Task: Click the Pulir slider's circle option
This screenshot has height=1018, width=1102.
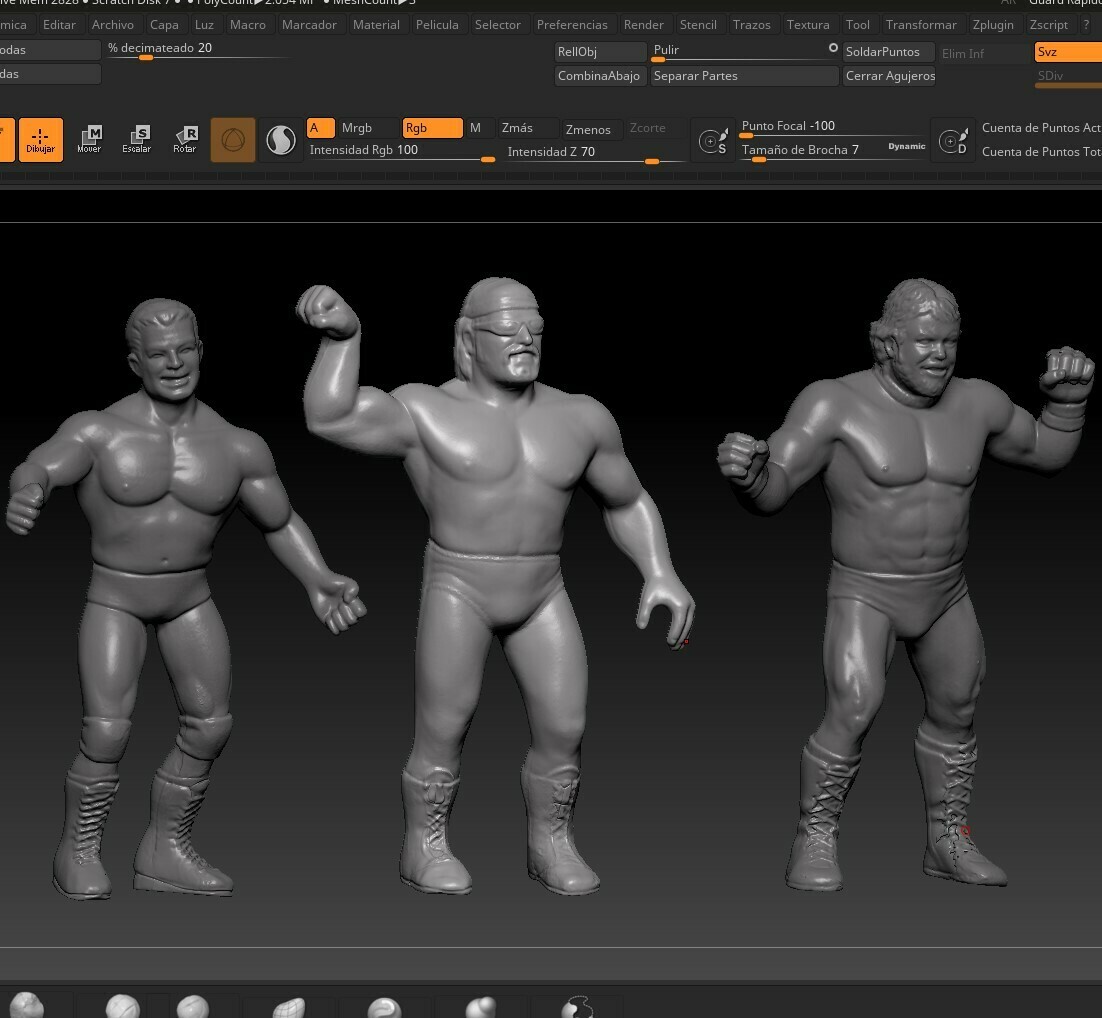Action: (x=833, y=48)
